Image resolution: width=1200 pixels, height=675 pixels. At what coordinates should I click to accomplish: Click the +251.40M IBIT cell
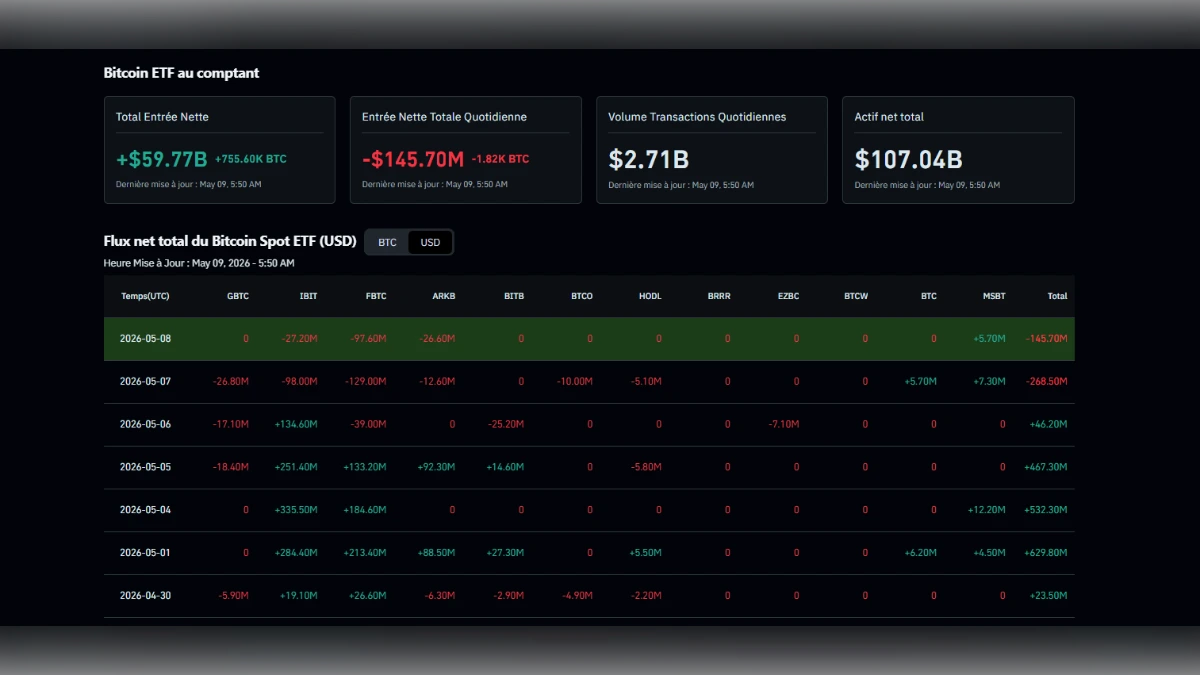click(296, 467)
